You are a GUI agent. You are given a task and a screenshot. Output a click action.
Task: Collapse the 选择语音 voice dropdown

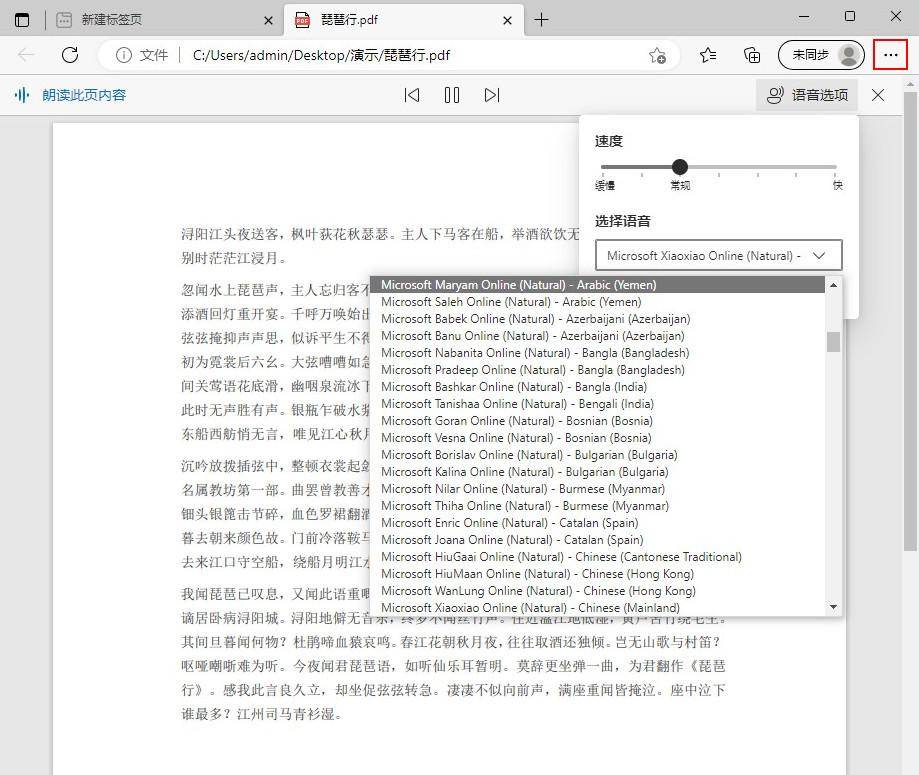(x=719, y=256)
